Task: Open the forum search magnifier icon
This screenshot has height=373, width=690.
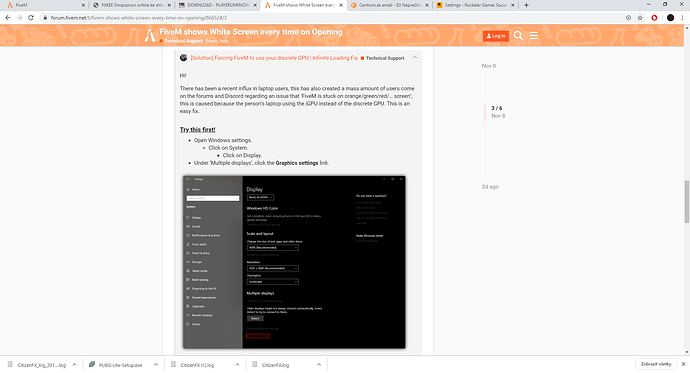Action: [x=518, y=36]
